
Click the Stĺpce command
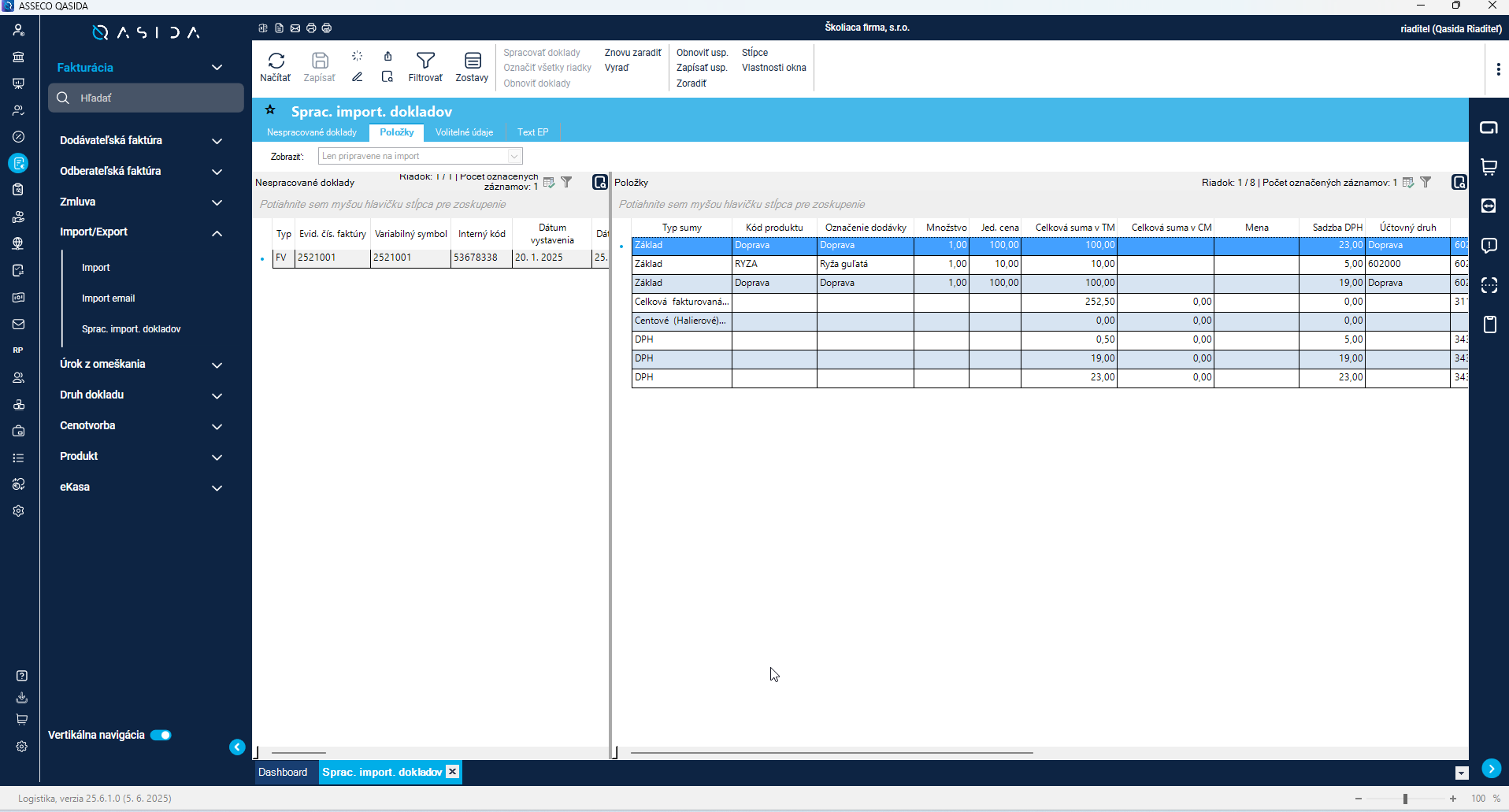tap(754, 53)
